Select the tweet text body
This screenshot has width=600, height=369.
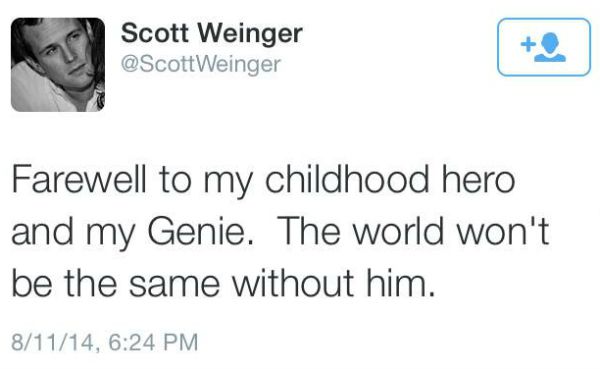point(280,231)
